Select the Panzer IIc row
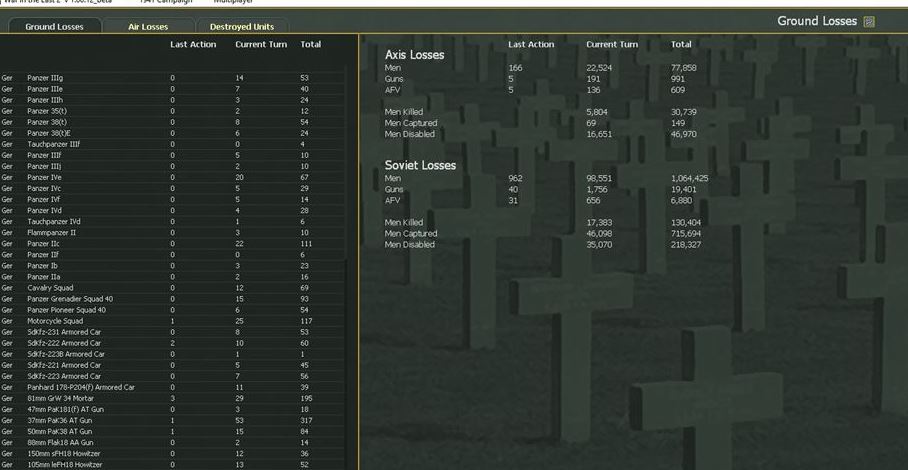The image size is (908, 470). click(x=173, y=244)
